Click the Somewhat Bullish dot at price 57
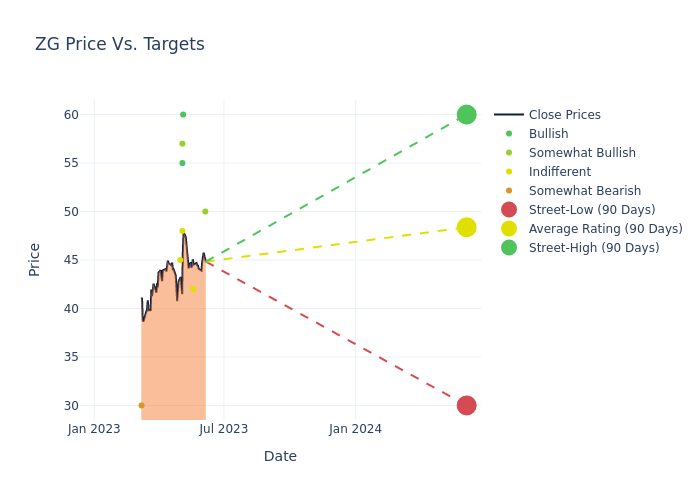700x500 pixels. tap(182, 143)
